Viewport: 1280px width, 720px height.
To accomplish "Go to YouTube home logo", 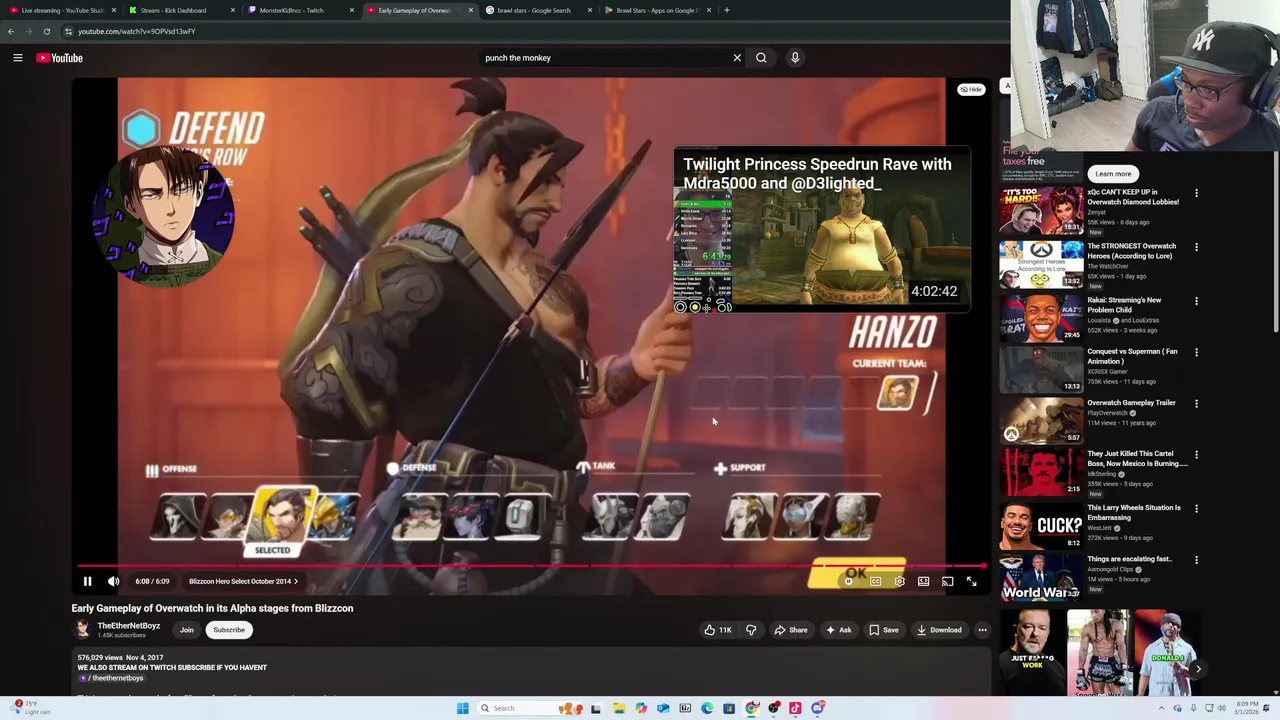I will 60,58.
